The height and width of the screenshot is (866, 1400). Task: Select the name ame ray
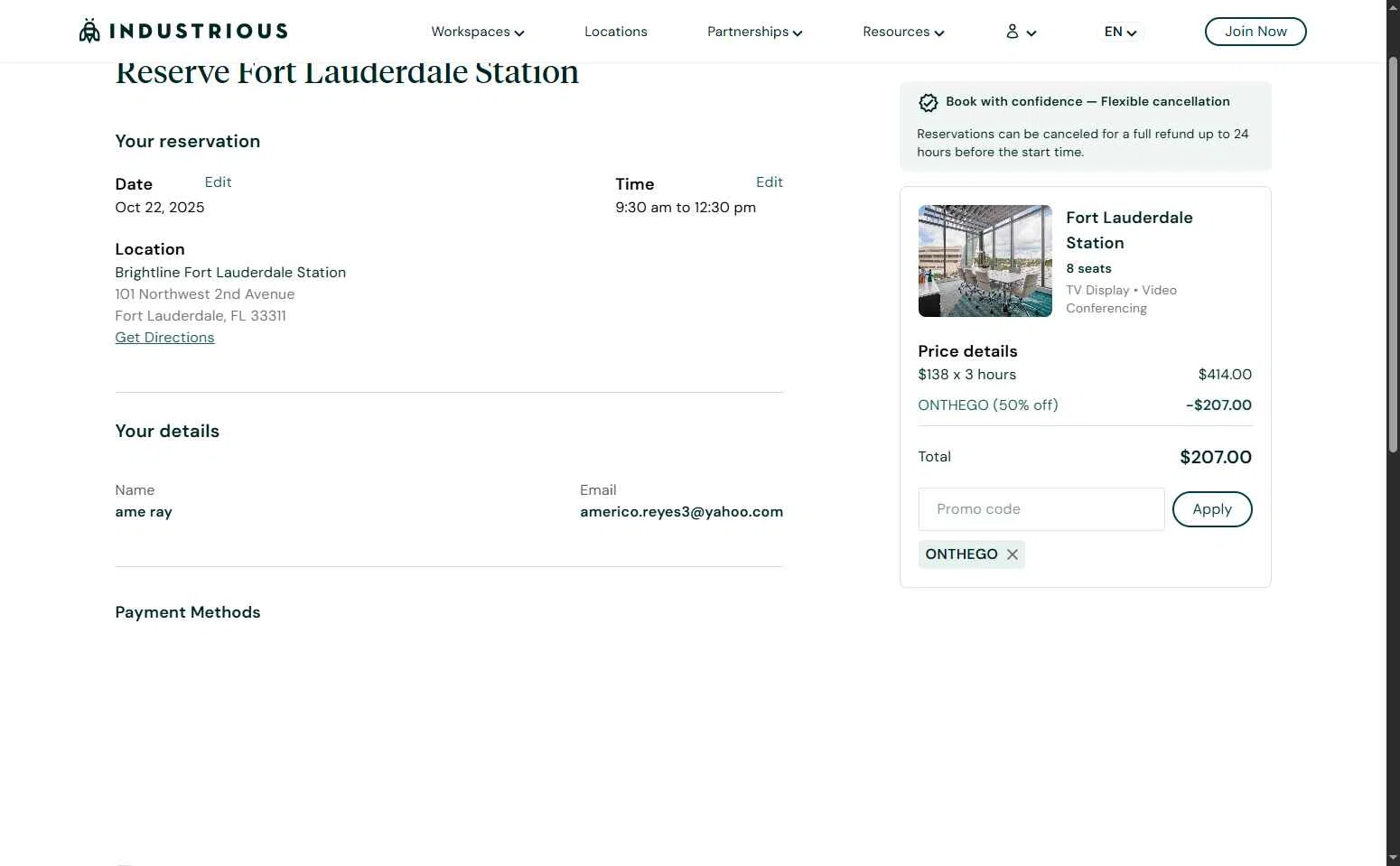144,512
